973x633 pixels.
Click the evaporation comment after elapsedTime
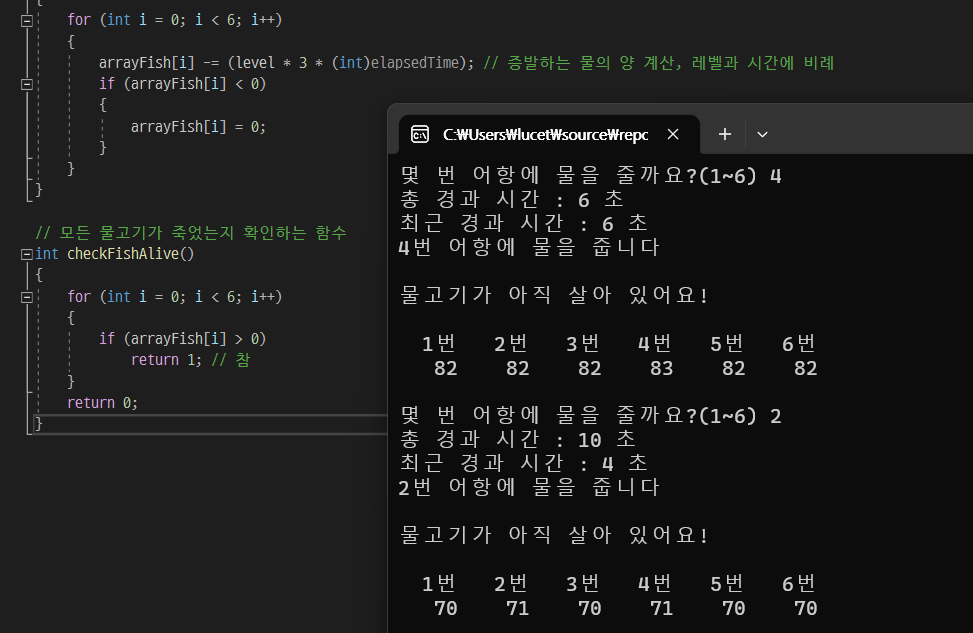(x=658, y=63)
